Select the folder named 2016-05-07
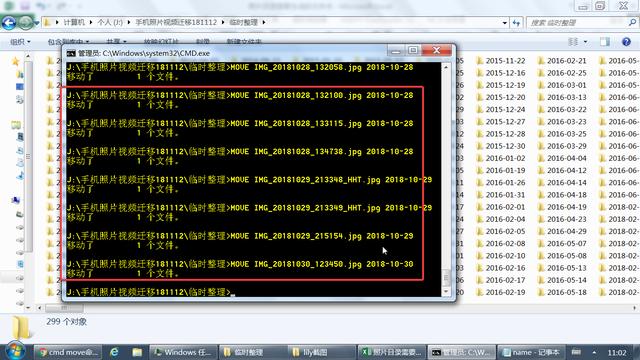Screen dimensions: 640x360 pos(567,244)
